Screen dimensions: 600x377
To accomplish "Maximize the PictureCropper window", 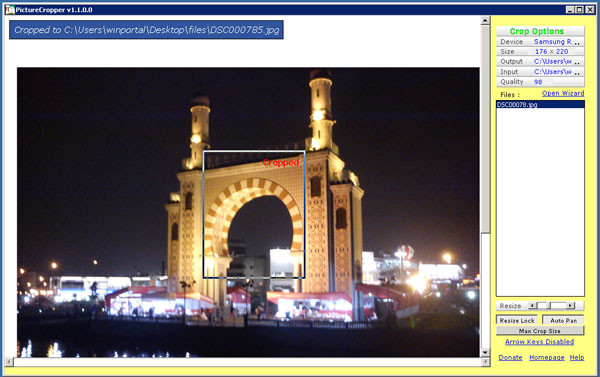I will tap(580, 10).
